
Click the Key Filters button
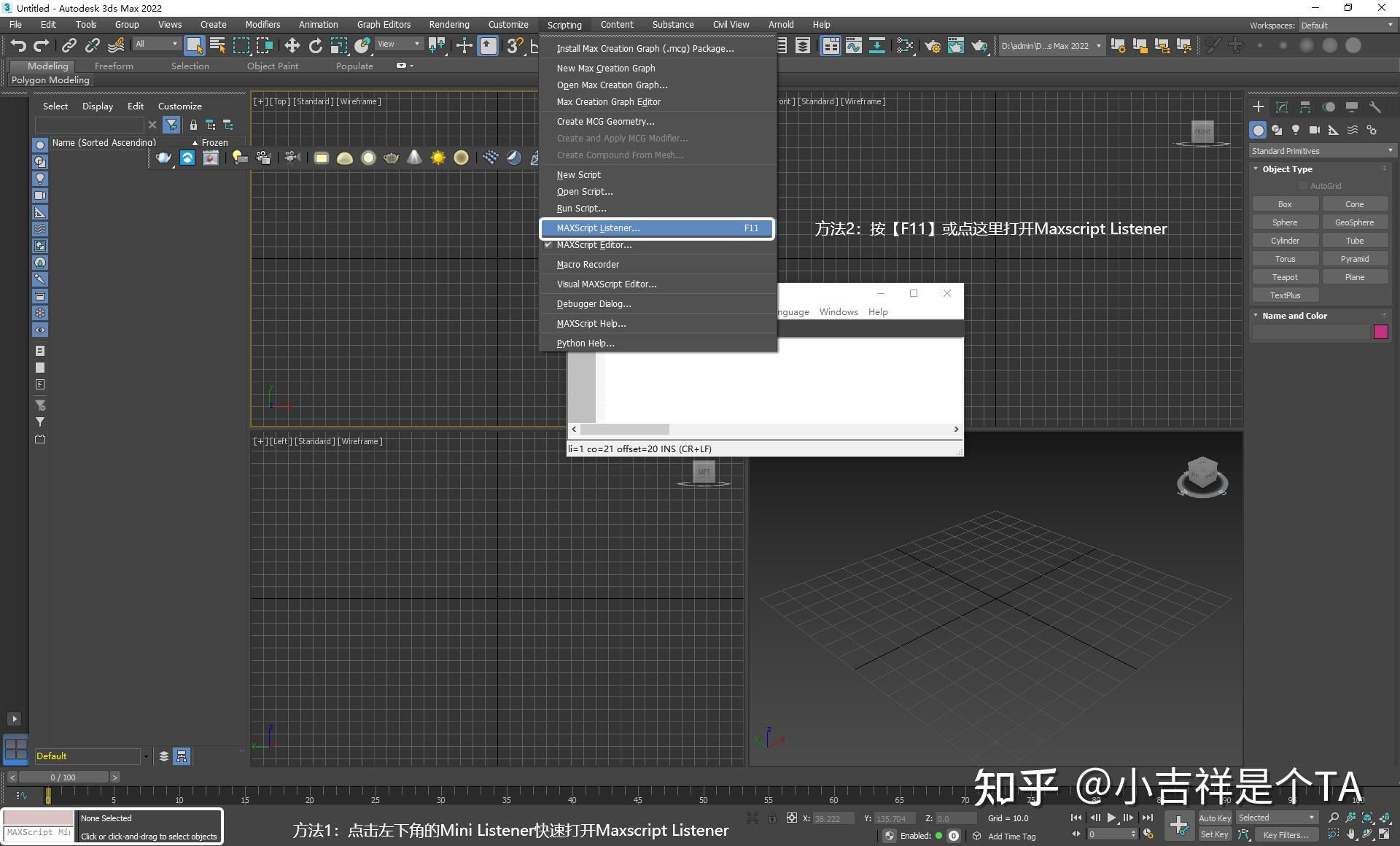tap(1286, 834)
